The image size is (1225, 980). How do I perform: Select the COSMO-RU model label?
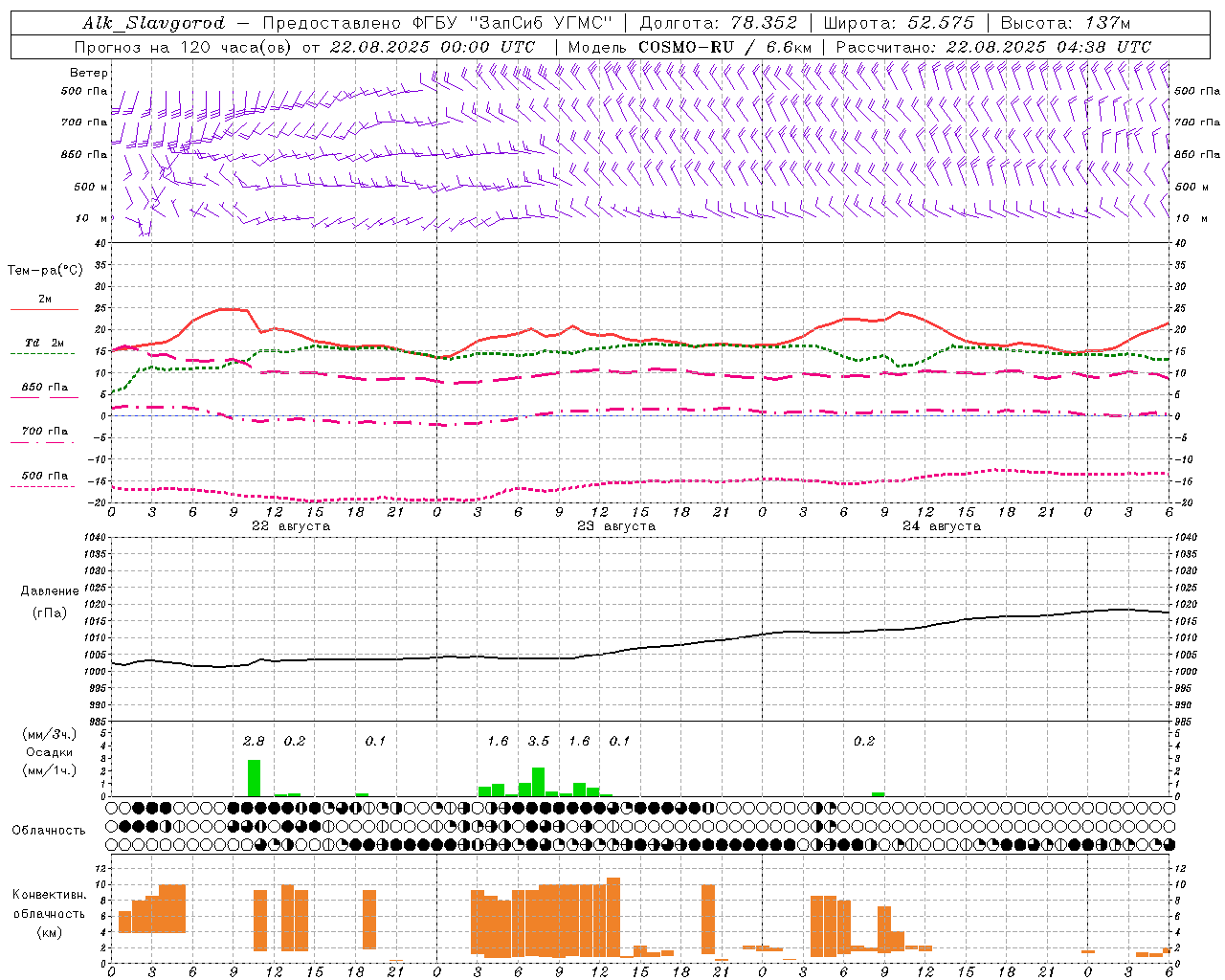[x=685, y=47]
